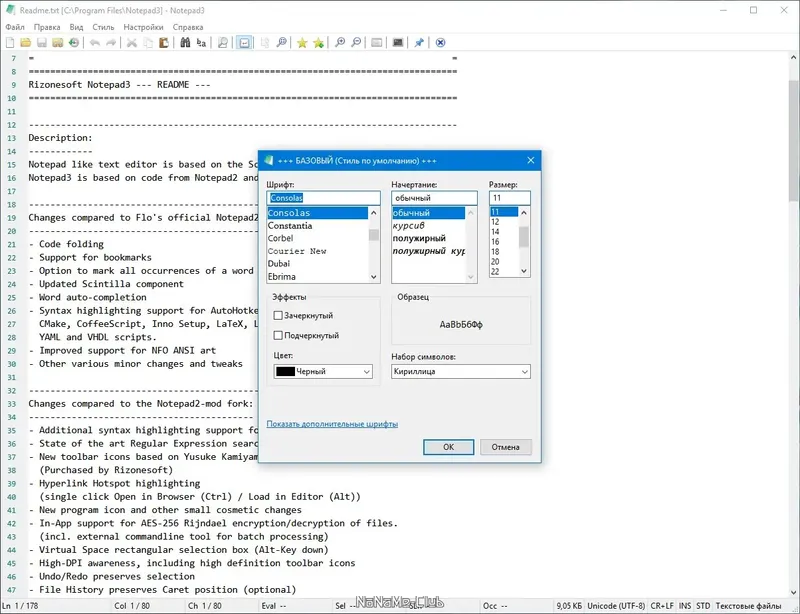This screenshot has width=800, height=614.
Task: Click the dark monitor toolbar icon
Action: click(x=398, y=43)
